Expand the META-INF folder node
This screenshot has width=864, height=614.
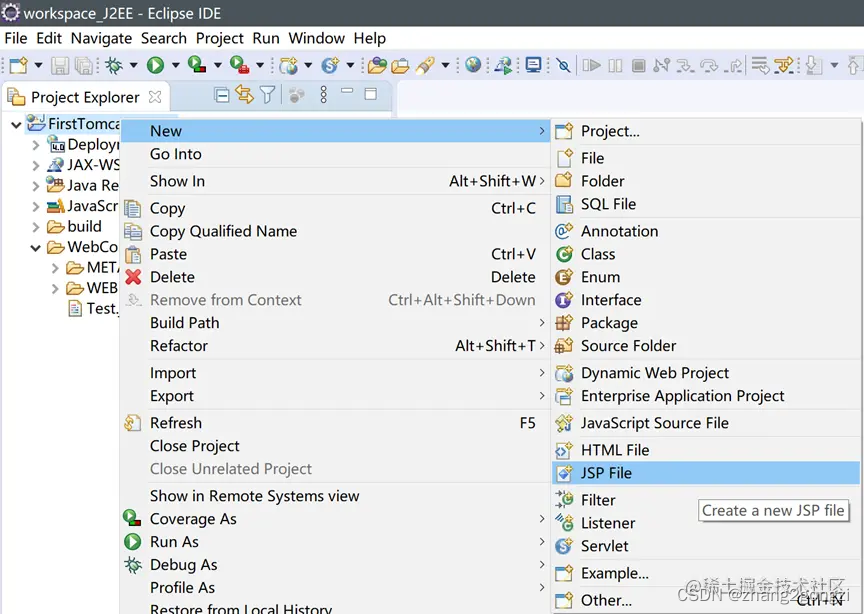55,268
